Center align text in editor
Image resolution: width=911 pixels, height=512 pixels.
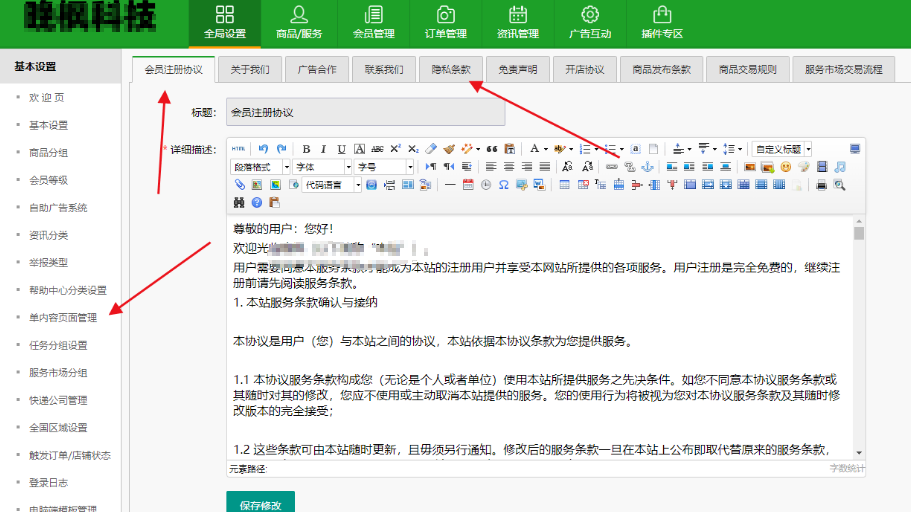[509, 167]
